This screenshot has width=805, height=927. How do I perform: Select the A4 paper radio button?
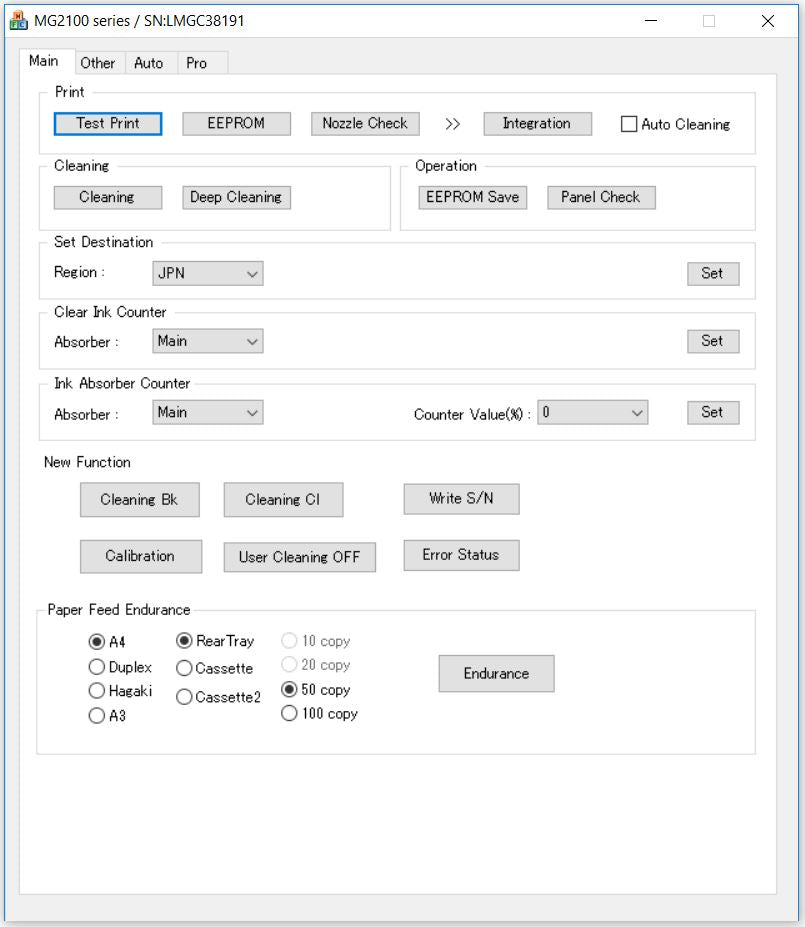pyautogui.click(x=96, y=641)
